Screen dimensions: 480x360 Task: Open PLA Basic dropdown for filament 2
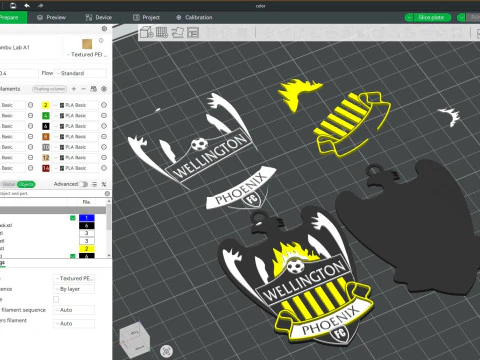[x=76, y=105]
